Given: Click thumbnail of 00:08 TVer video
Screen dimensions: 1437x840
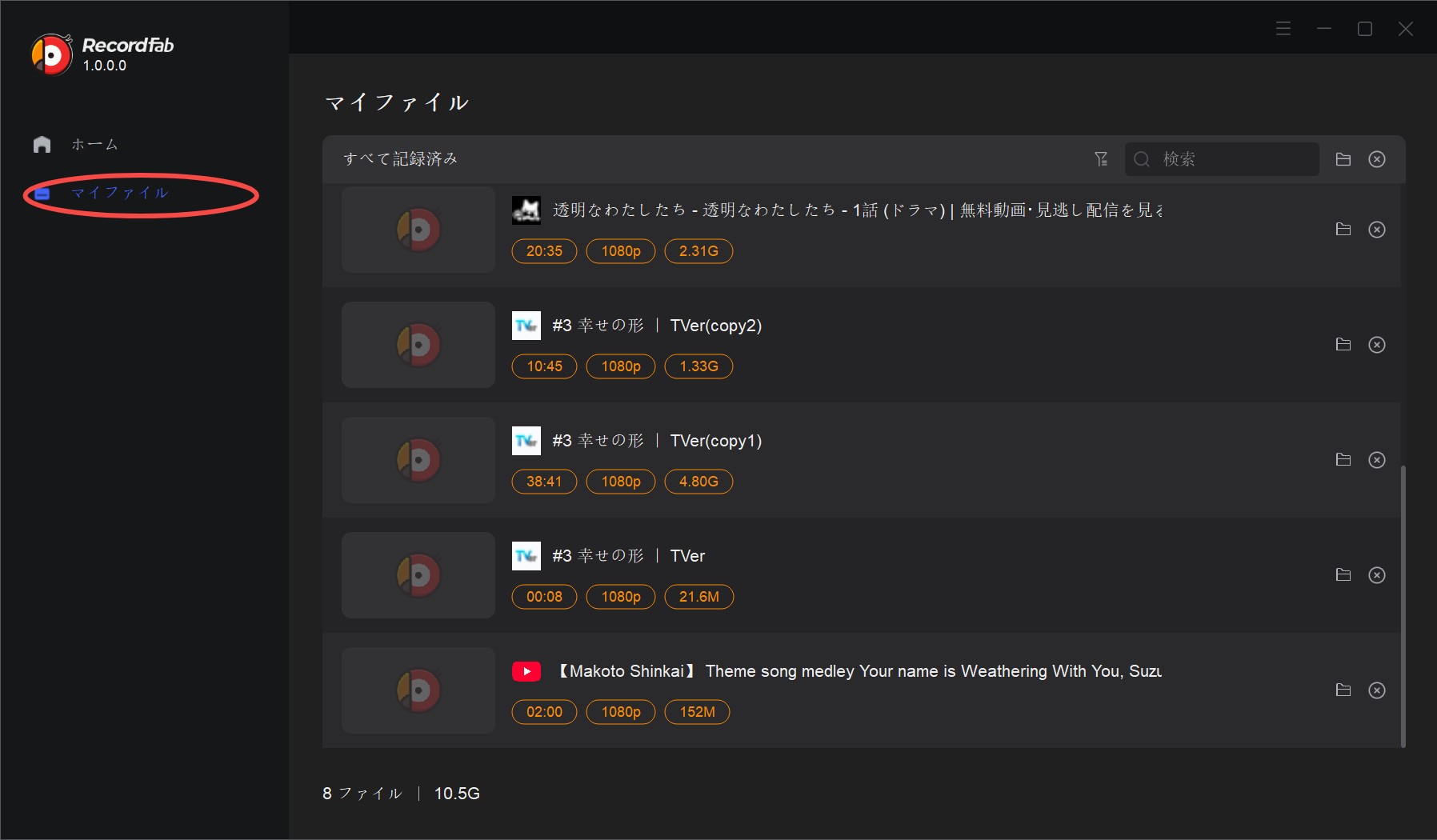Looking at the screenshot, I should 418,575.
